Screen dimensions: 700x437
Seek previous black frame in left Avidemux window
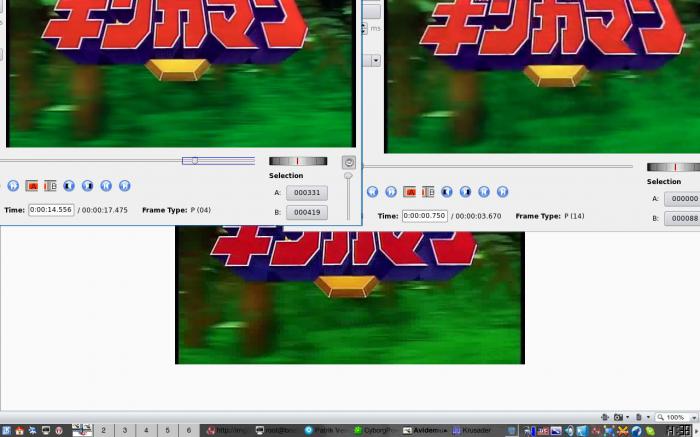click(69, 186)
